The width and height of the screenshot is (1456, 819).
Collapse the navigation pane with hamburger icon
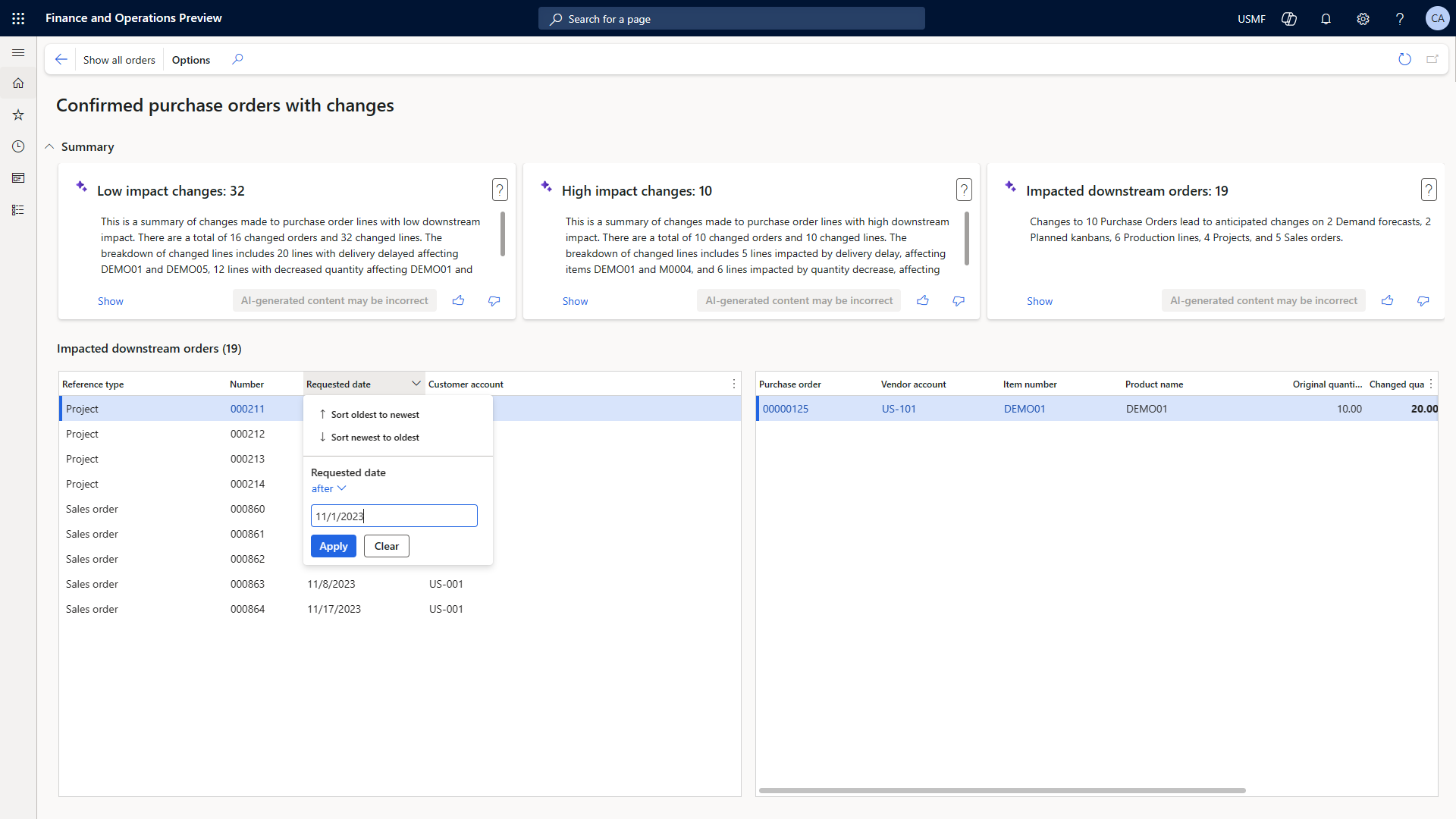click(18, 52)
